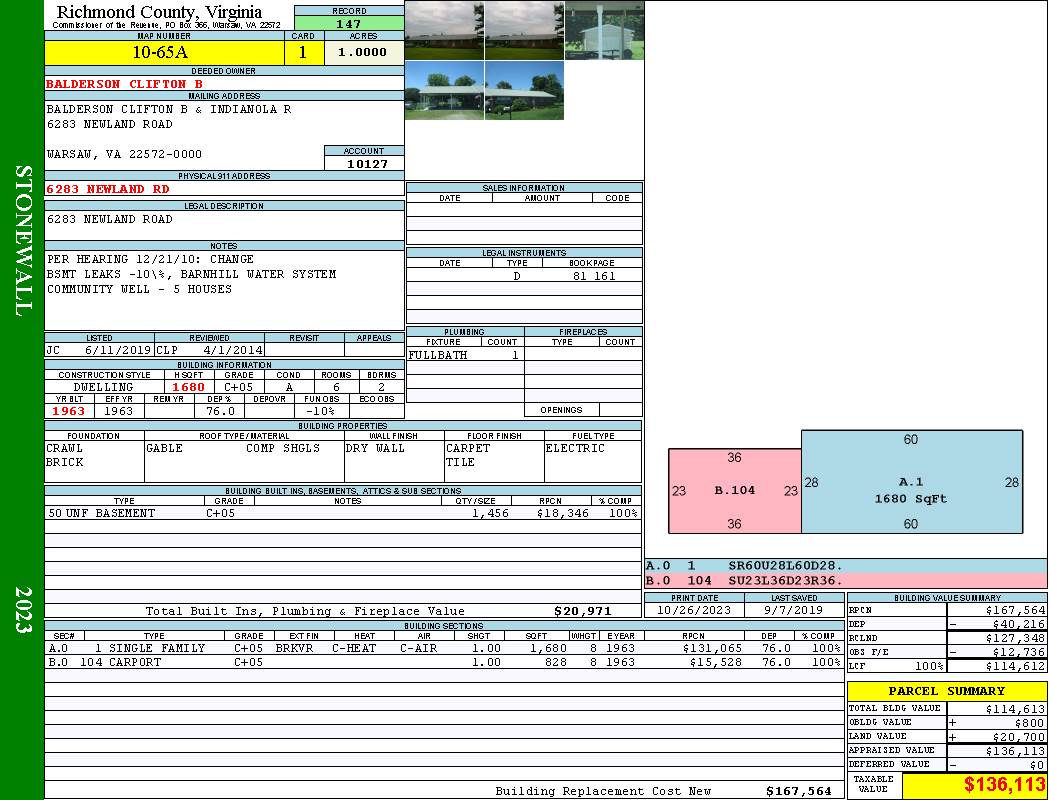Click the A.0 SINGLE FAMILY section row

coord(444,648)
